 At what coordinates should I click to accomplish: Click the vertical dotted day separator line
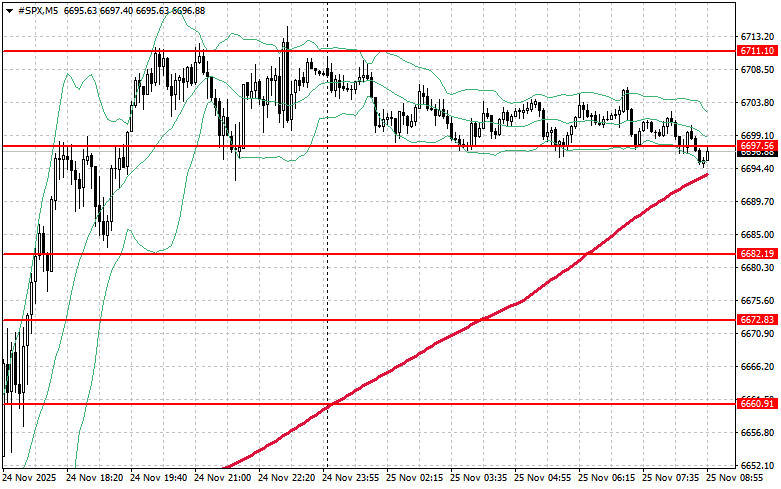[x=328, y=300]
